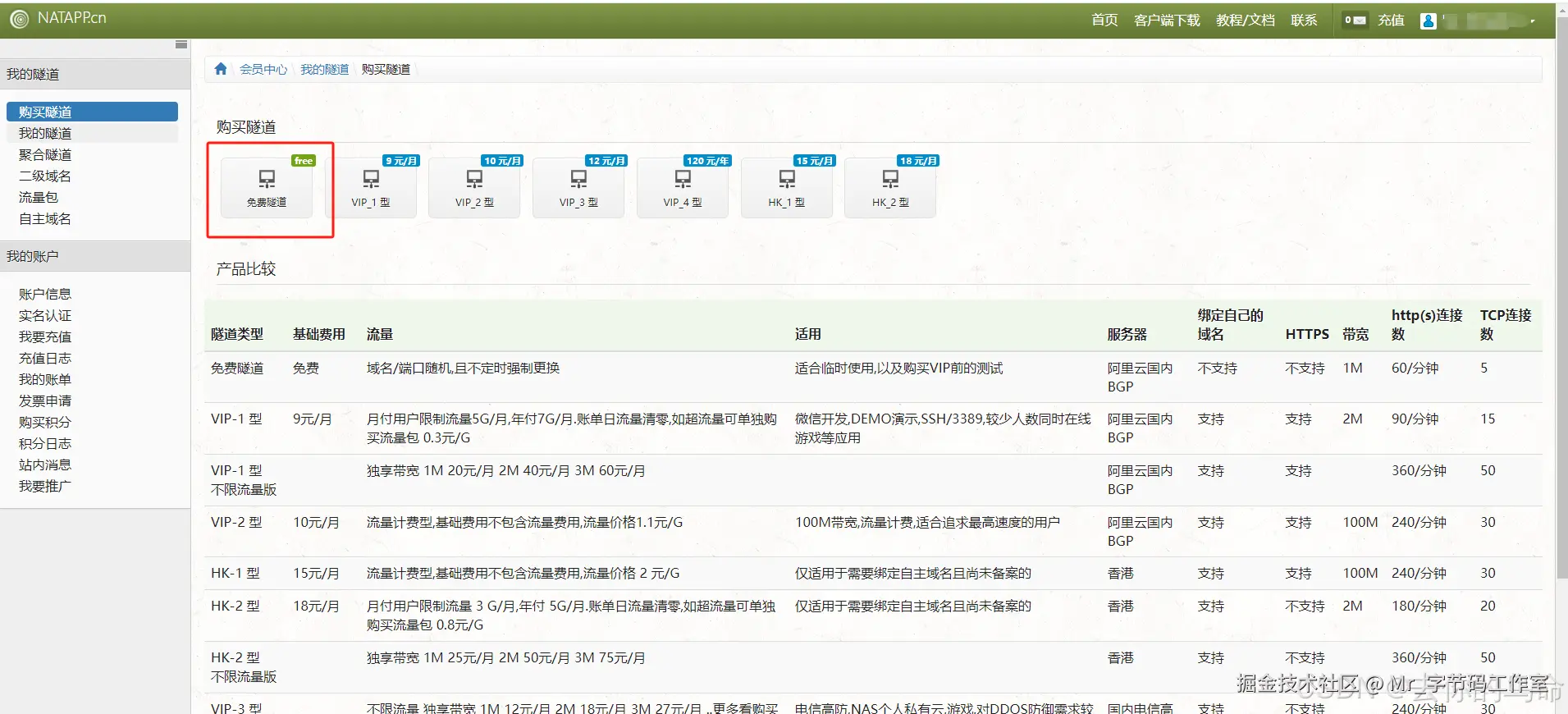Open 客户端下载 in the top navigation
The height and width of the screenshot is (714, 1568).
1167,20
